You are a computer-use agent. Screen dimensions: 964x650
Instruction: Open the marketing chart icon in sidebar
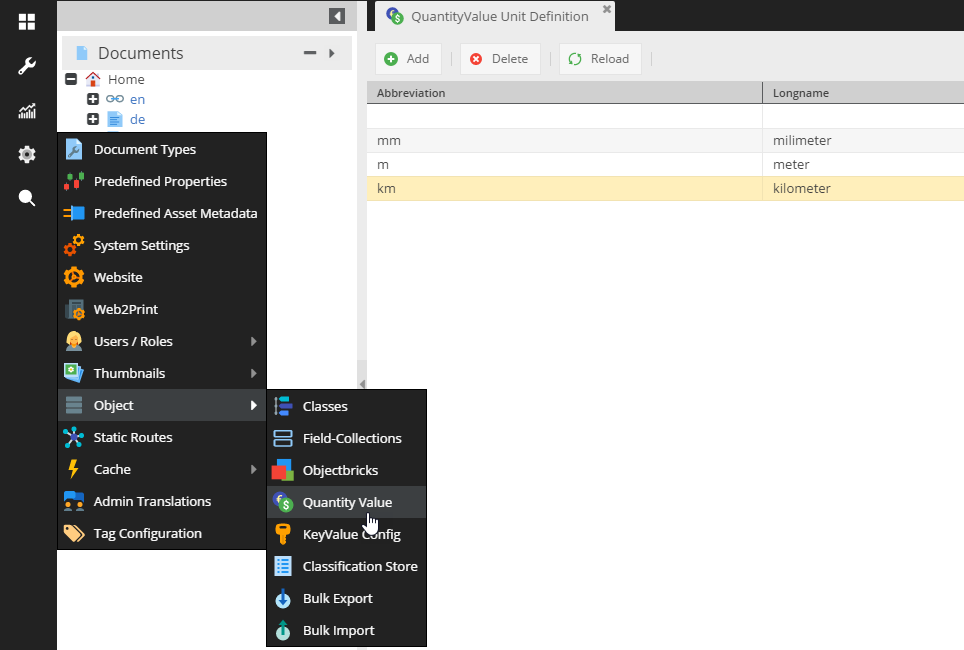coord(27,111)
